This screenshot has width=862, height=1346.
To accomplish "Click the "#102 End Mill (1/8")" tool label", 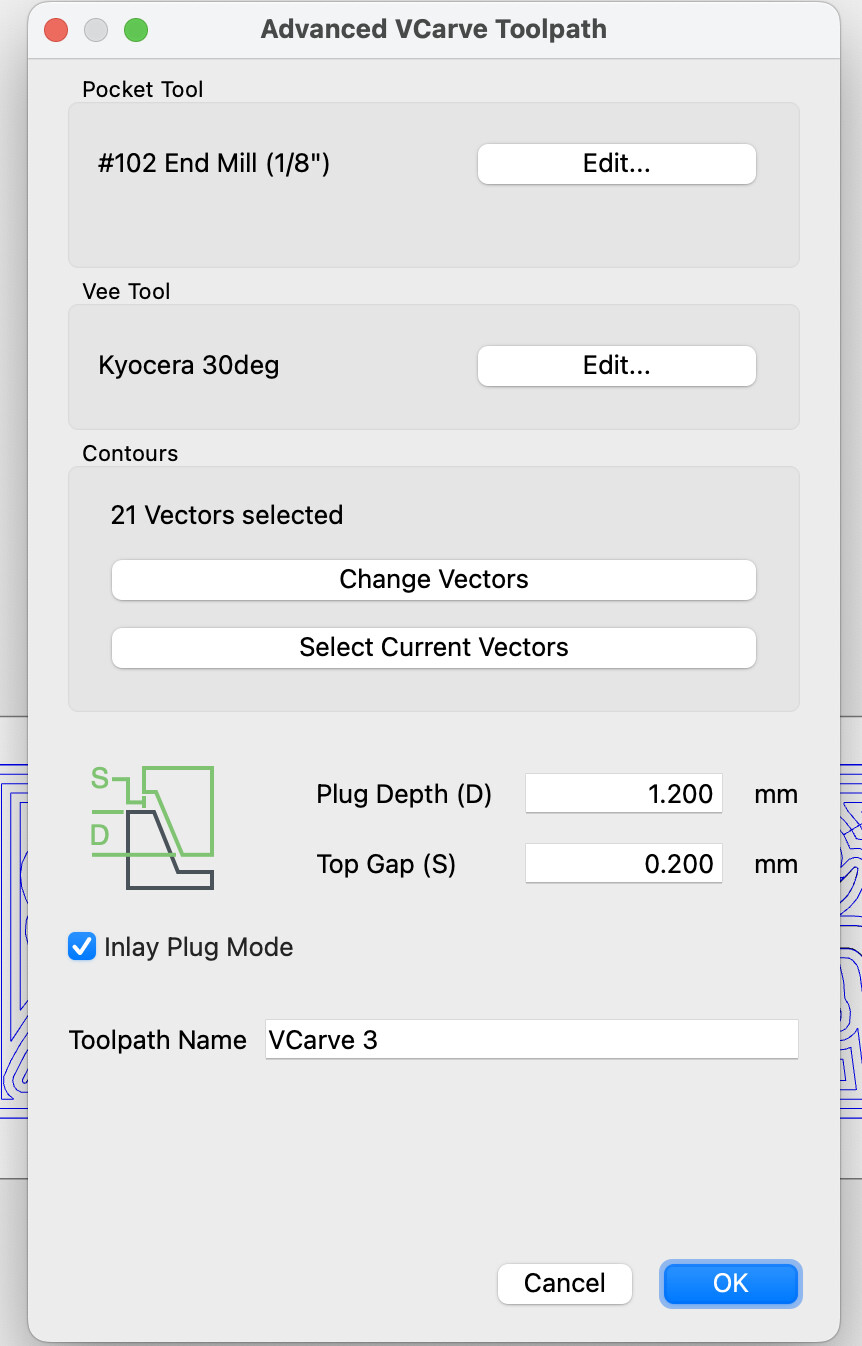I will click(x=214, y=163).
